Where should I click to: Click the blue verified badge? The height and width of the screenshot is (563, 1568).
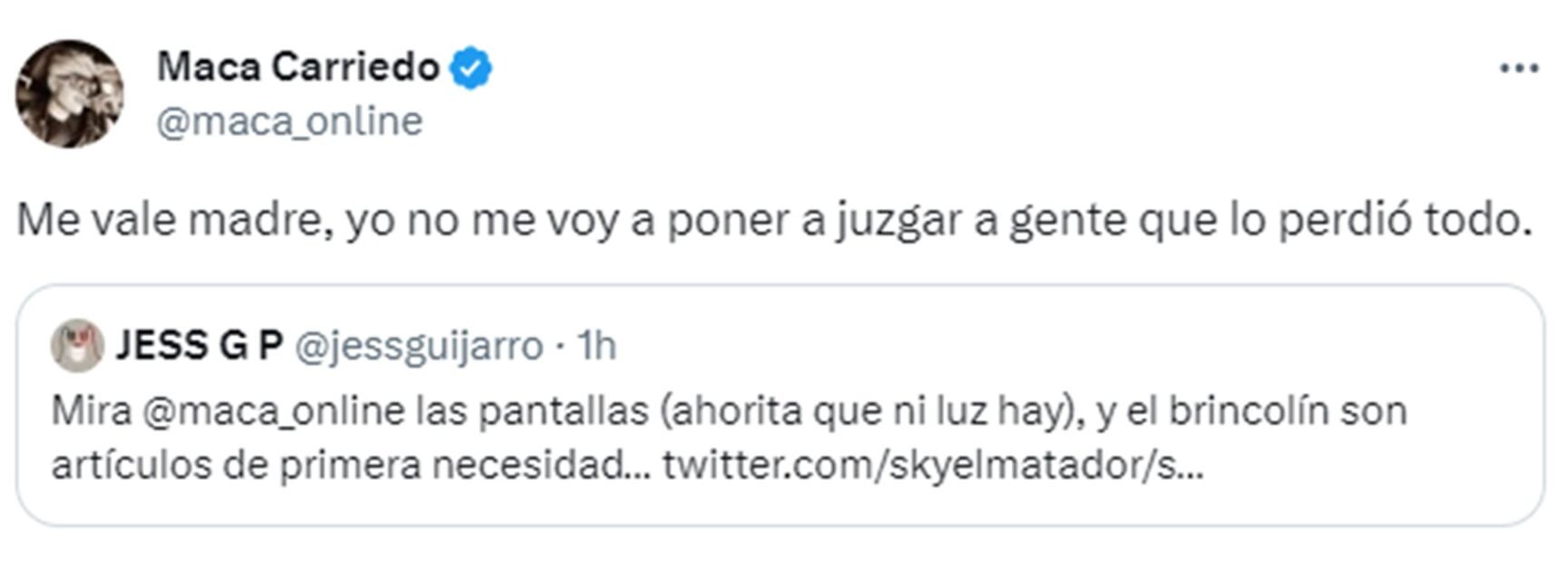472,68
